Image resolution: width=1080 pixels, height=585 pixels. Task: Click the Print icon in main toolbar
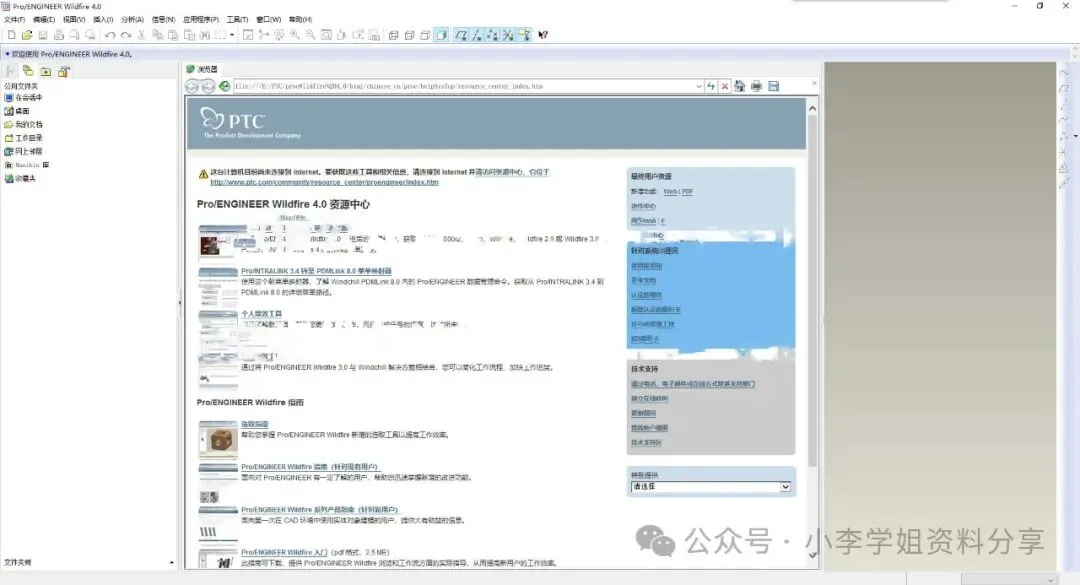click(59, 34)
